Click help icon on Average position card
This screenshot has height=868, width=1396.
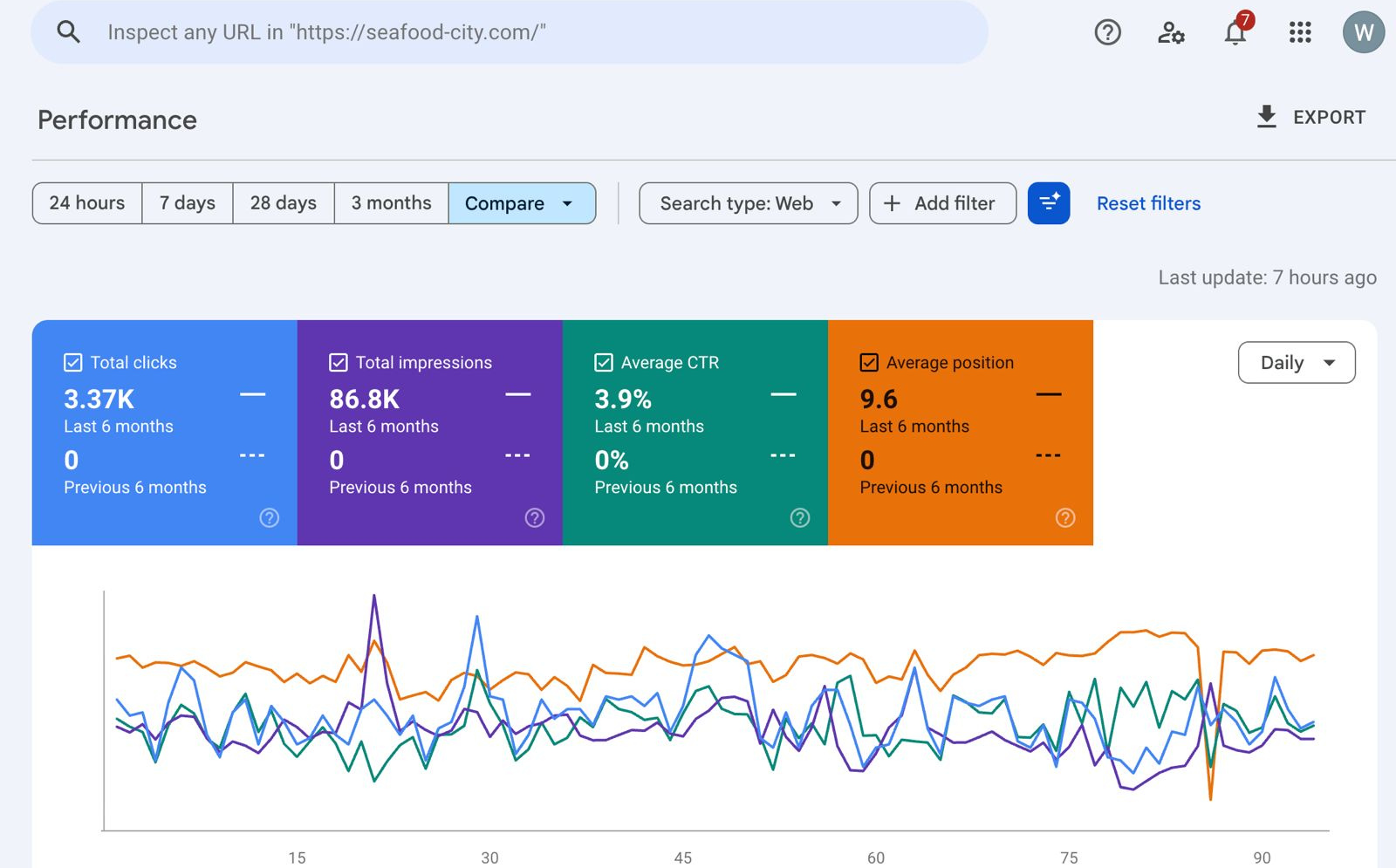coord(1065,518)
